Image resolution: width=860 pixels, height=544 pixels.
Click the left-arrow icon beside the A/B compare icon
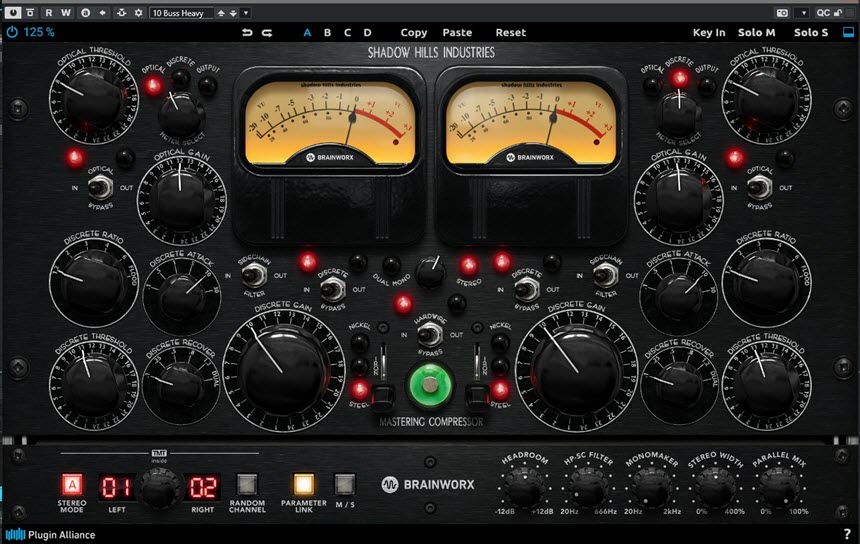pos(102,12)
